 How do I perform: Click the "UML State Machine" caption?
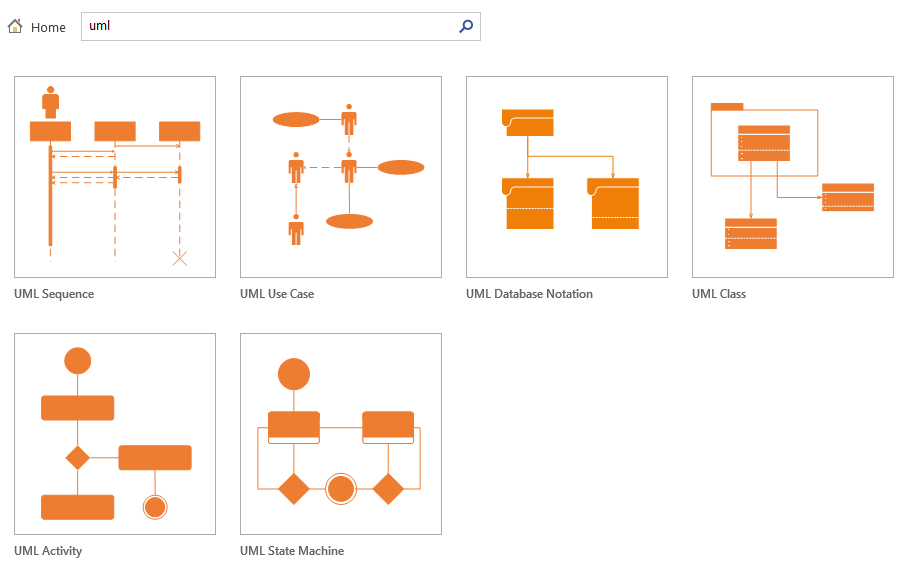(x=292, y=551)
